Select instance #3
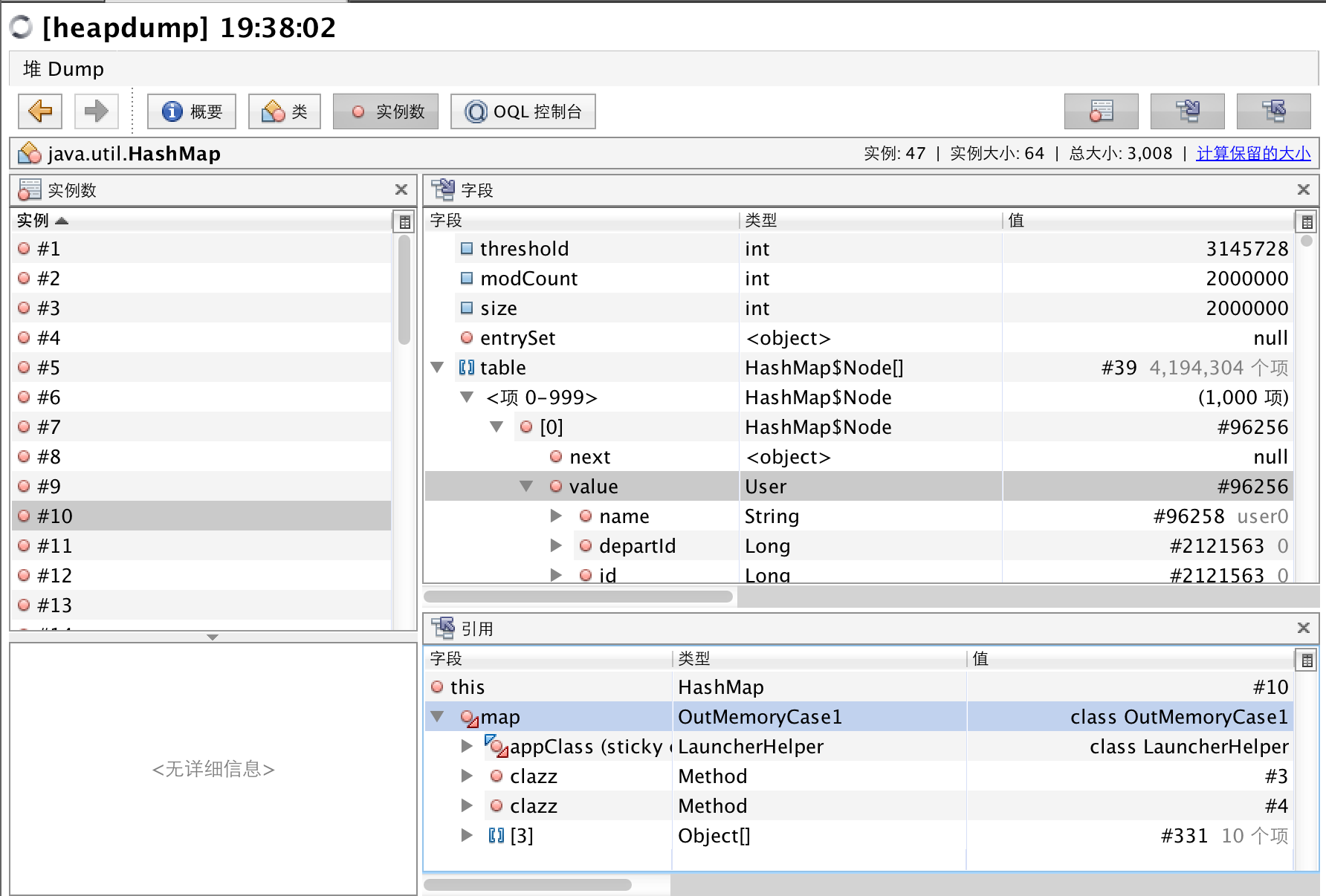This screenshot has width=1326, height=896. point(201,308)
